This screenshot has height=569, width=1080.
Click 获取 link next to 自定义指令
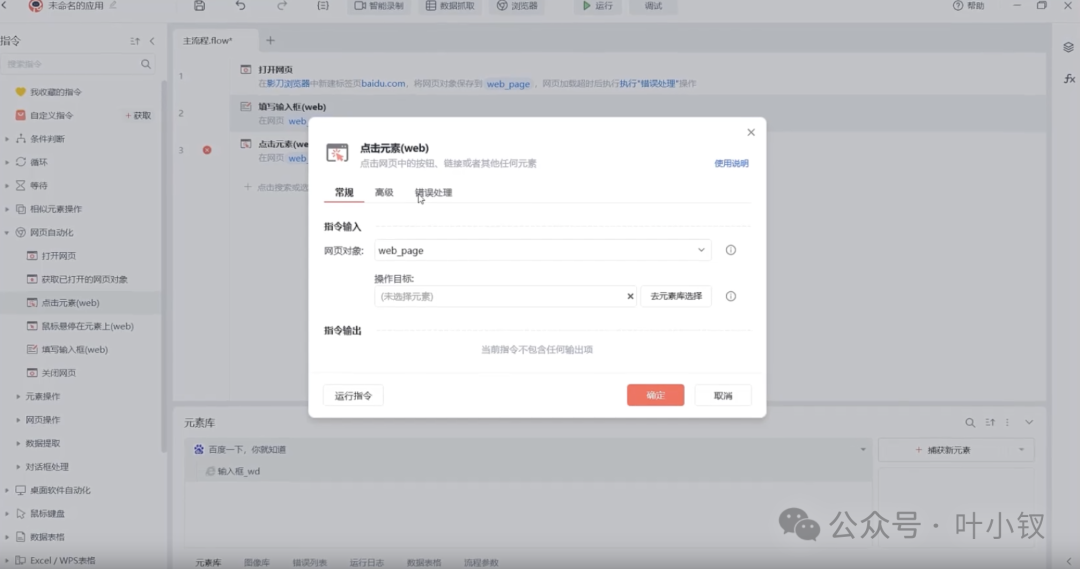point(138,115)
